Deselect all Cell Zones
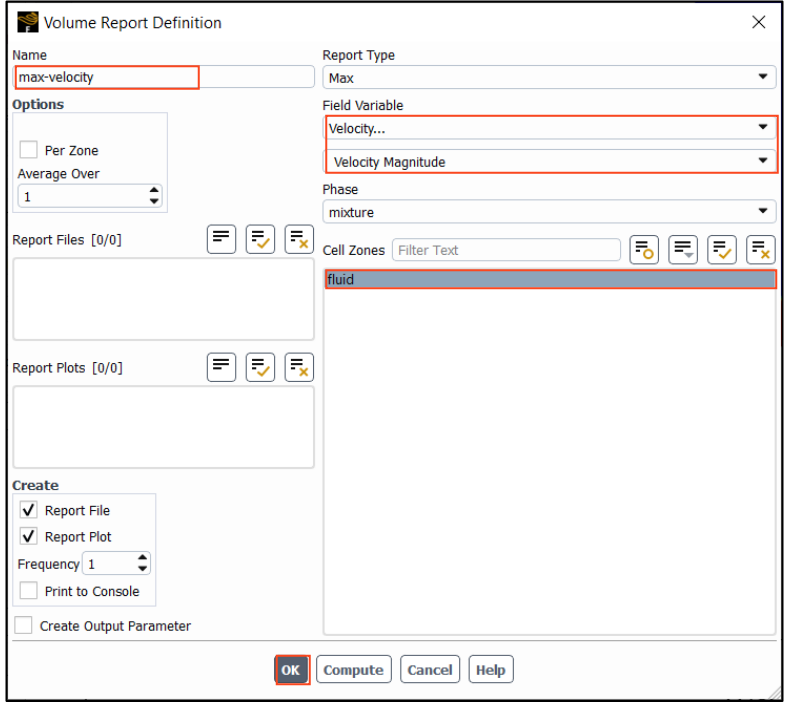The height and width of the screenshot is (708, 793). pyautogui.click(x=760, y=250)
